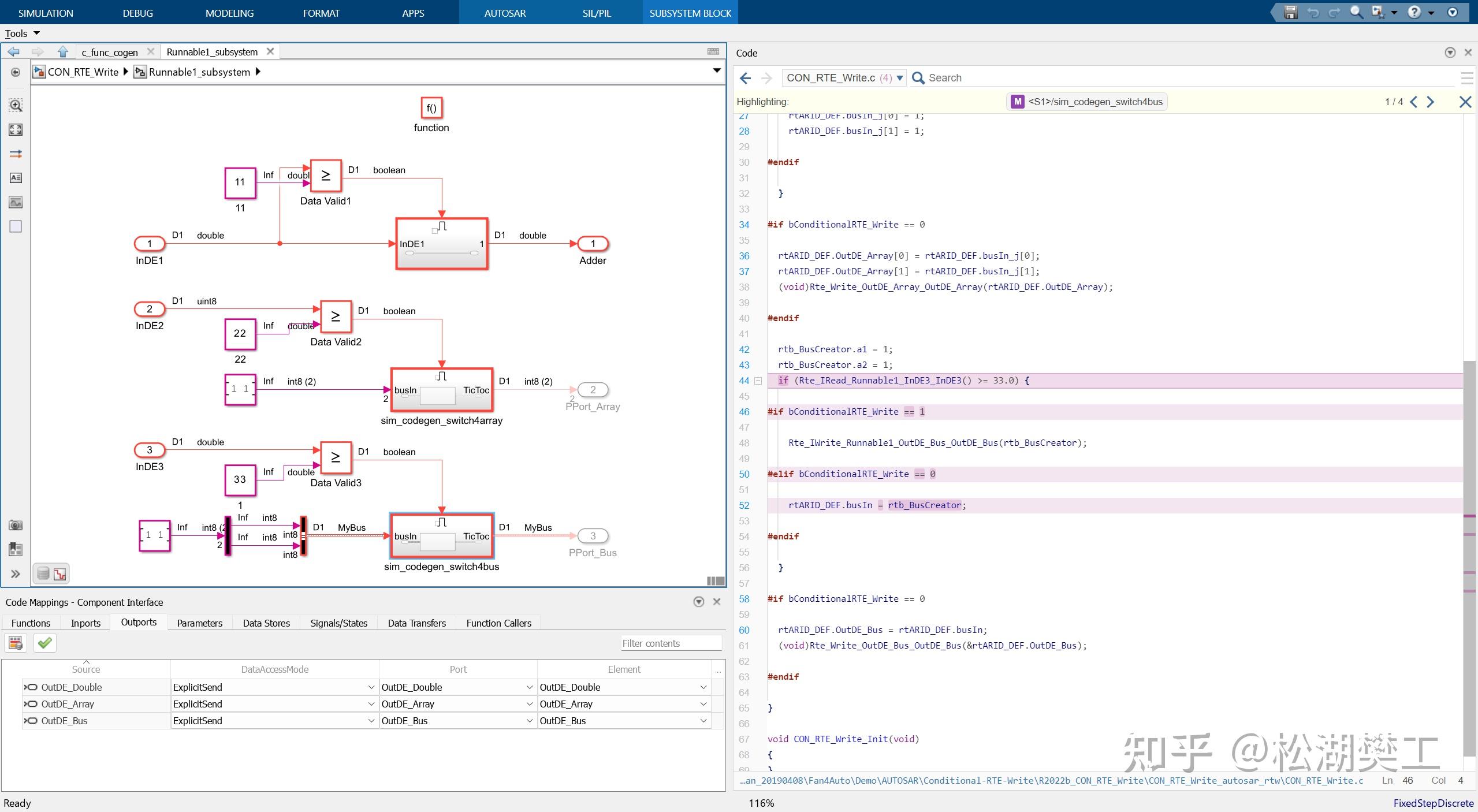This screenshot has width=1478, height=812.
Task: Click the green validate checkmark icon
Action: coord(45,643)
